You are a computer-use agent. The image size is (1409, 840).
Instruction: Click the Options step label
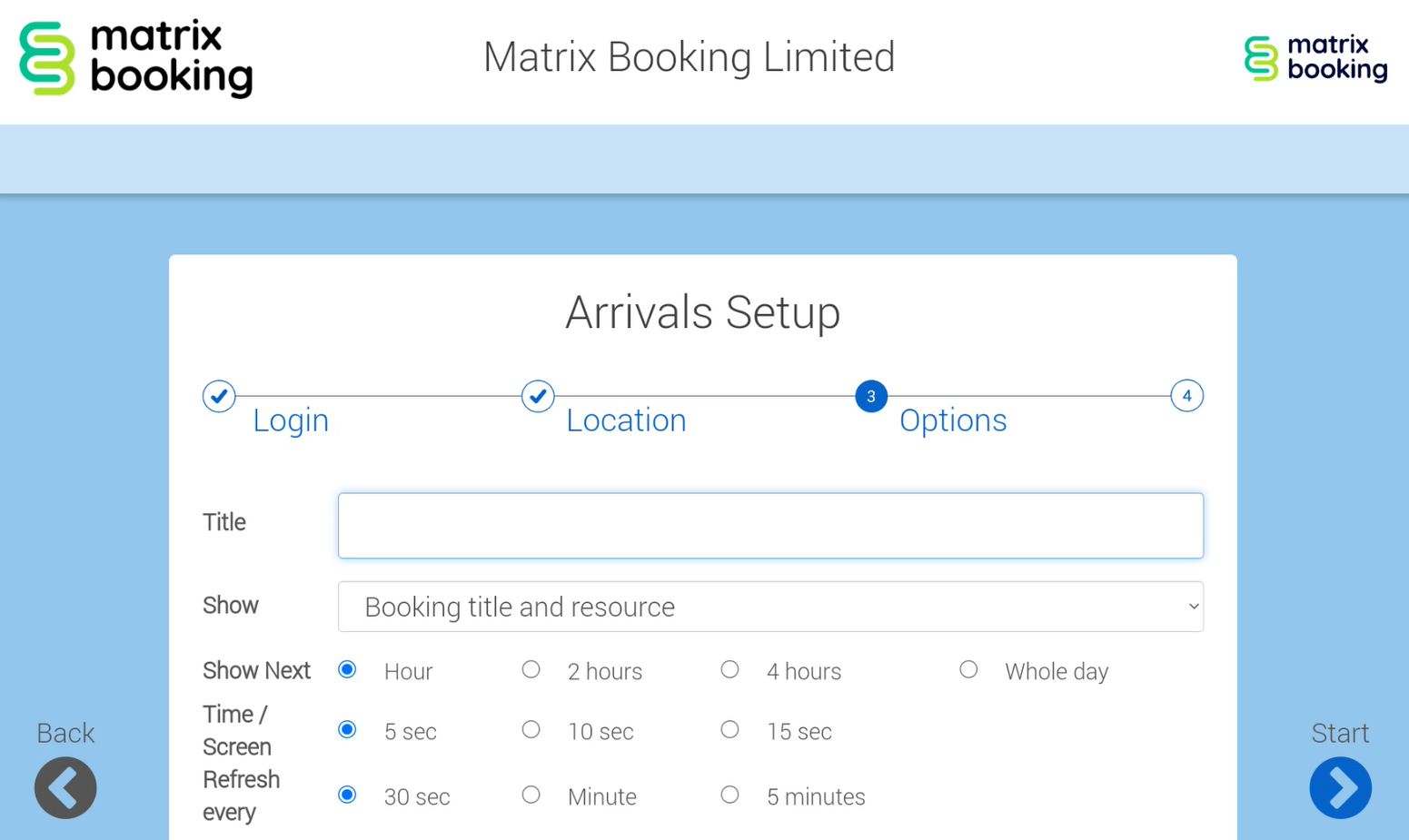(x=953, y=420)
